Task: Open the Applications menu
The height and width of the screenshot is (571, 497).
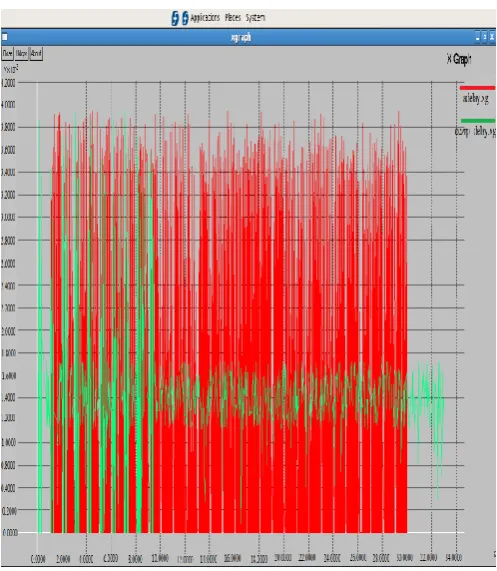Action: pyautogui.click(x=205, y=17)
